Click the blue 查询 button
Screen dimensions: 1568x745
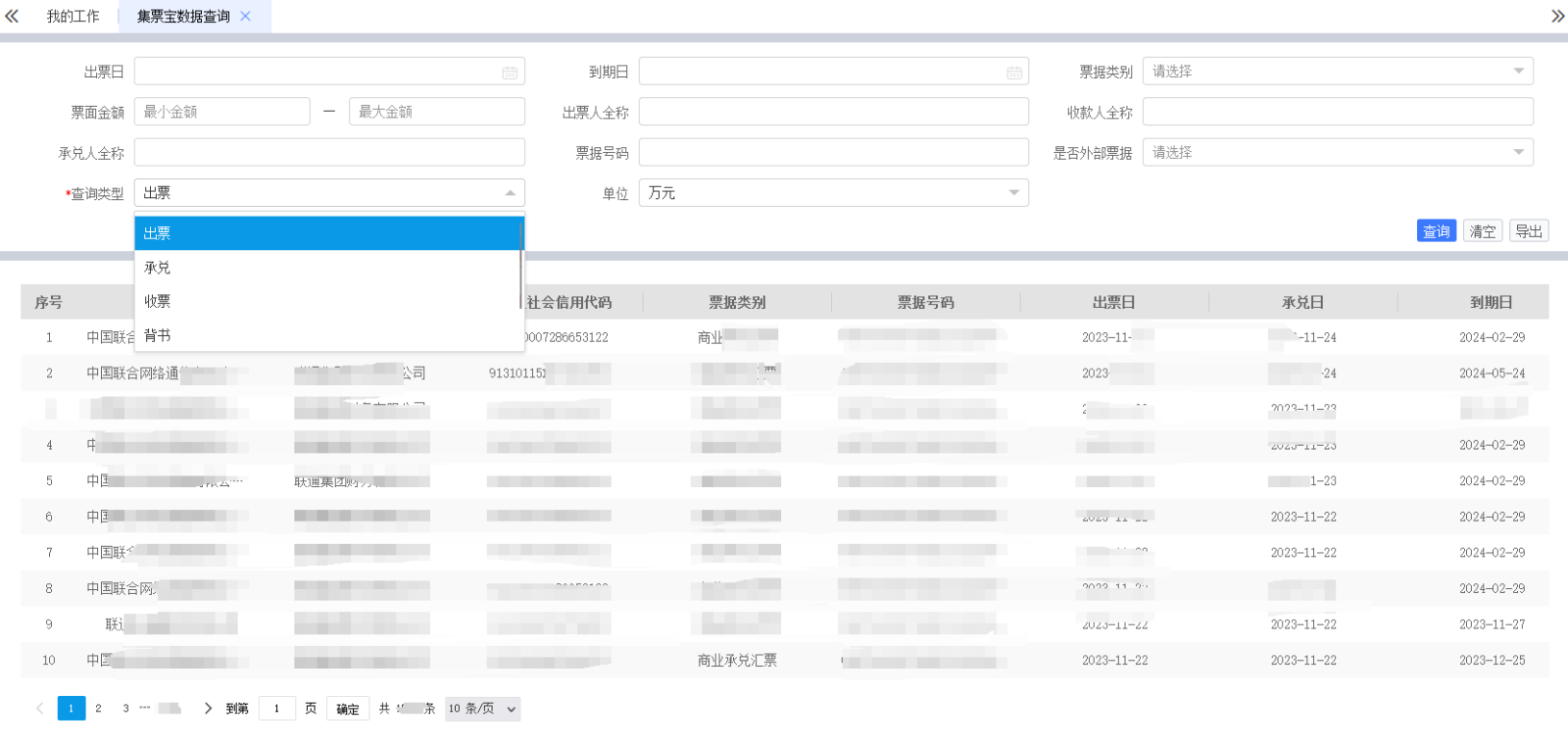(x=1436, y=231)
